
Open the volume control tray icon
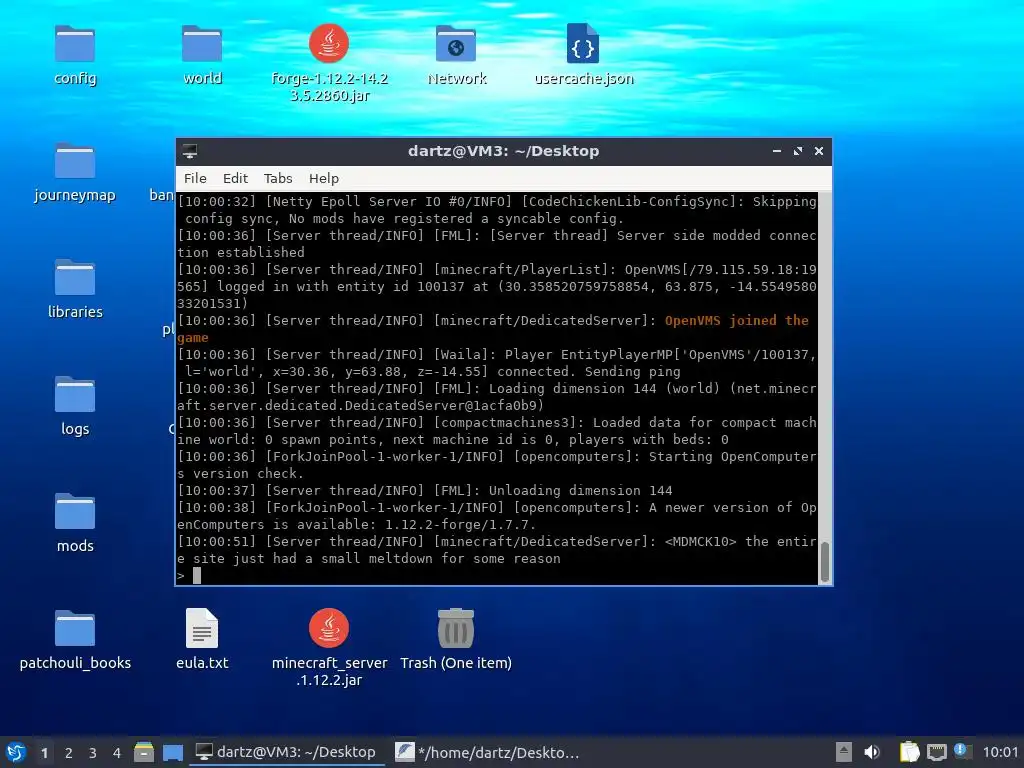872,752
